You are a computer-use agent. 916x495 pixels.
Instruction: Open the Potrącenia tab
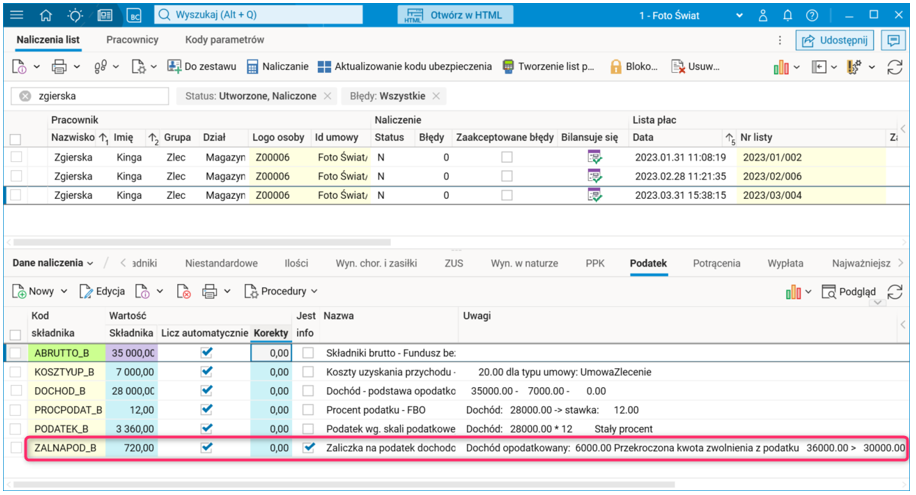click(717, 263)
